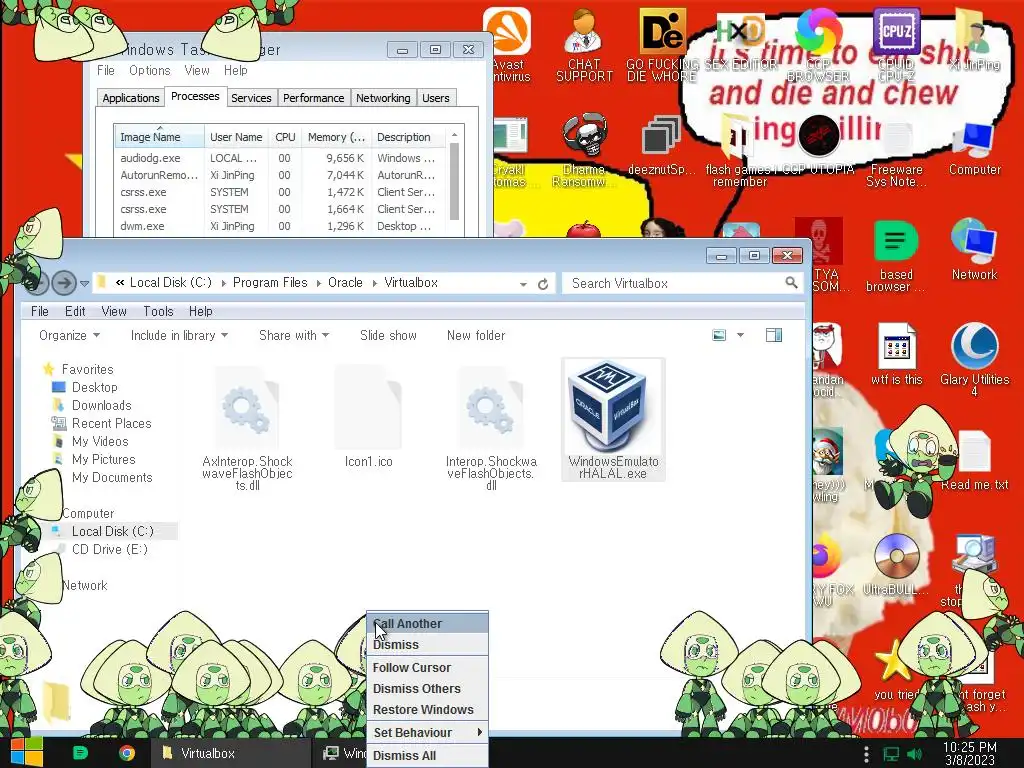
Task: Switch to Task Manager Applications tab
Action: 131,98
